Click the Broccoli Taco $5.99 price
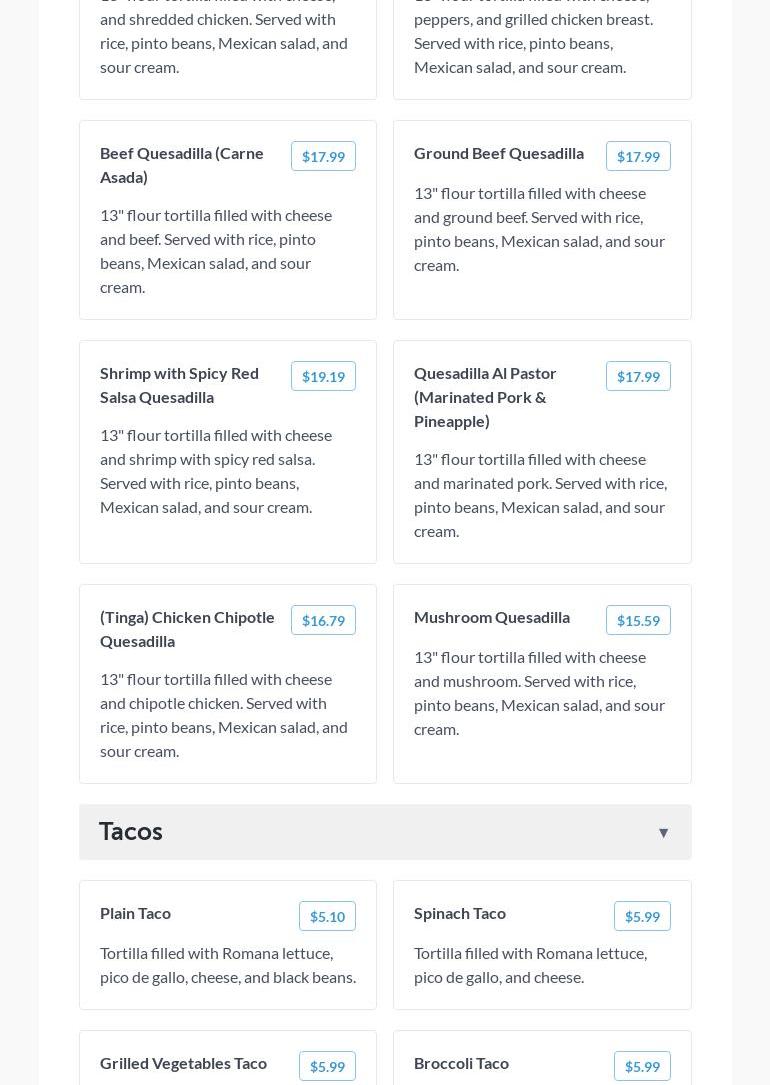 (642, 1066)
